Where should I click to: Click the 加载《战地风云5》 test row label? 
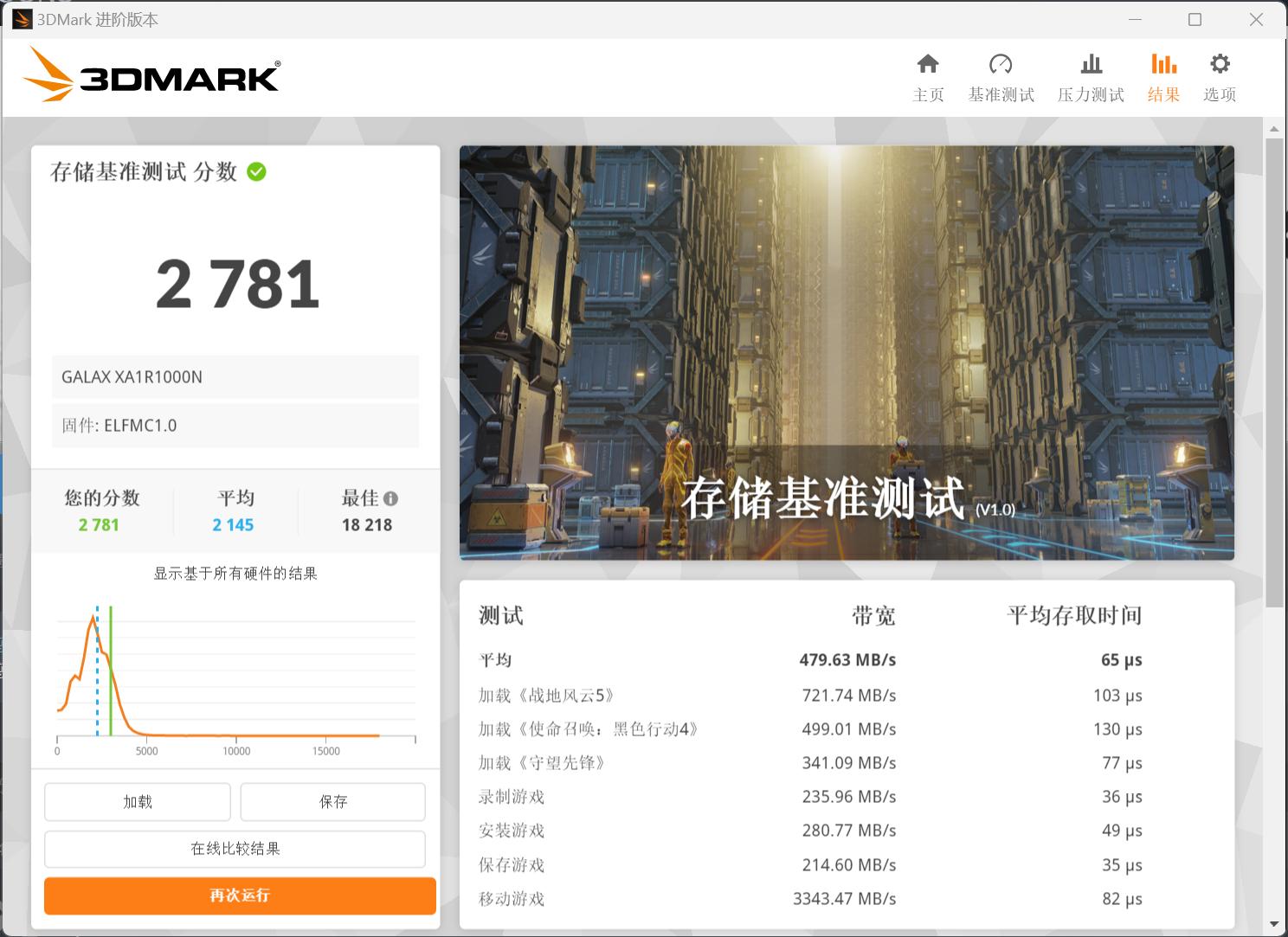tap(547, 696)
